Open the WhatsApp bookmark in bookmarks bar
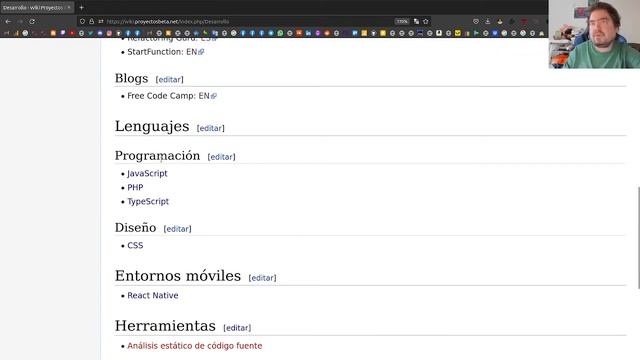This screenshot has height=360, width=640. coord(280,33)
